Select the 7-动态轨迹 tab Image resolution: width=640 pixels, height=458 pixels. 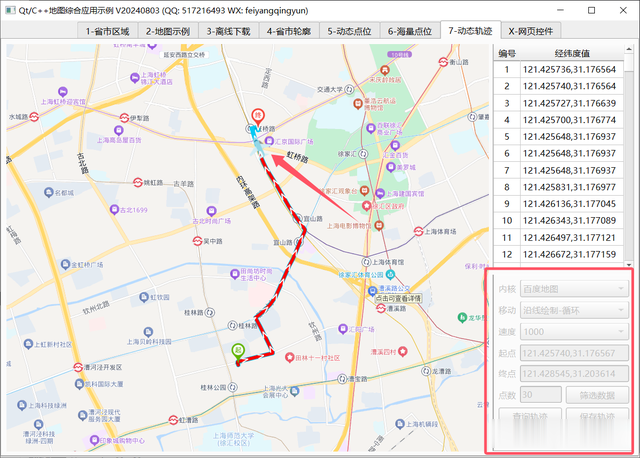pyautogui.click(x=470, y=31)
